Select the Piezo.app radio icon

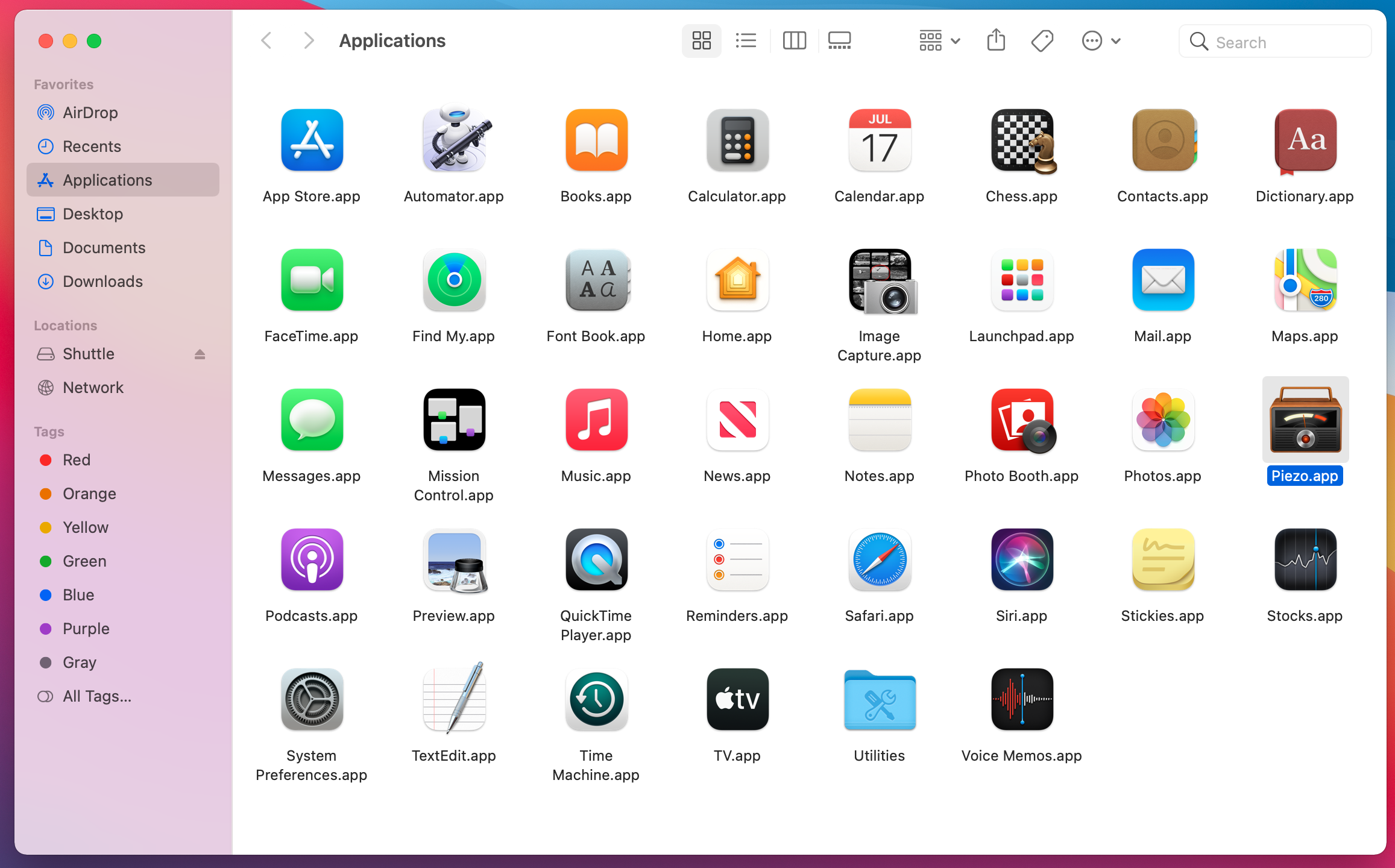1305,420
